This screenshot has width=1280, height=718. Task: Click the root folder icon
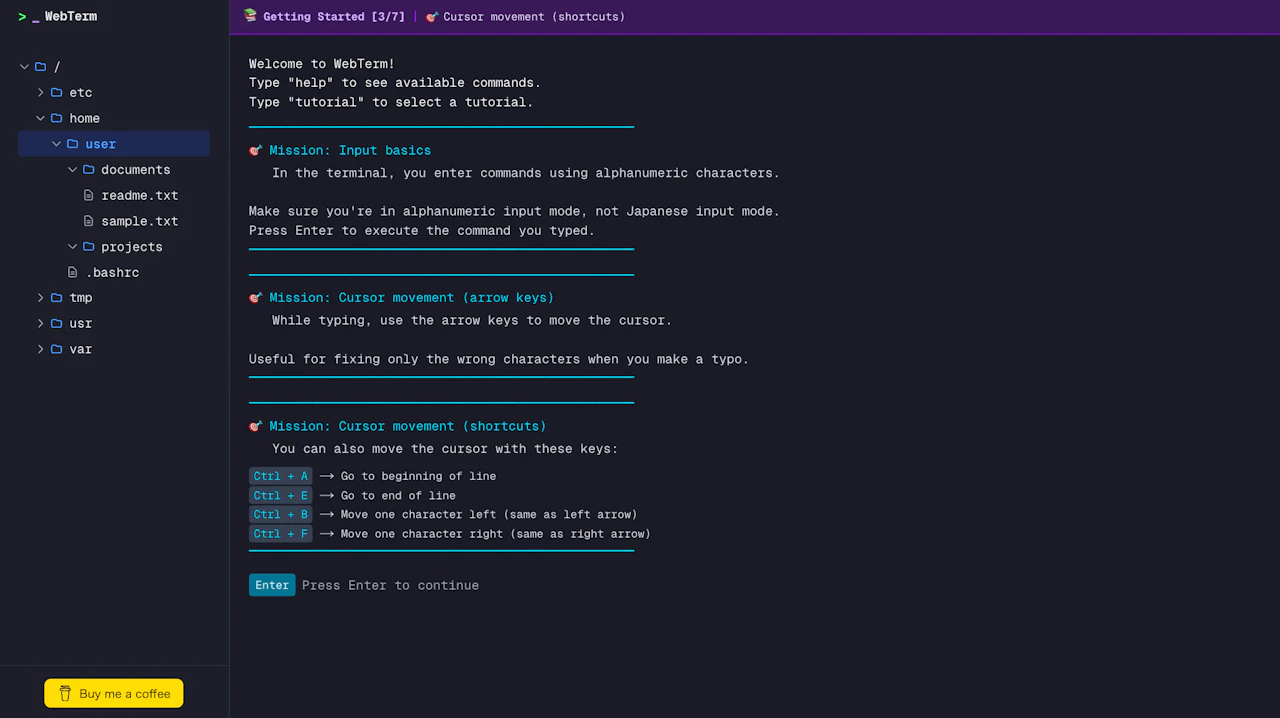(x=40, y=67)
